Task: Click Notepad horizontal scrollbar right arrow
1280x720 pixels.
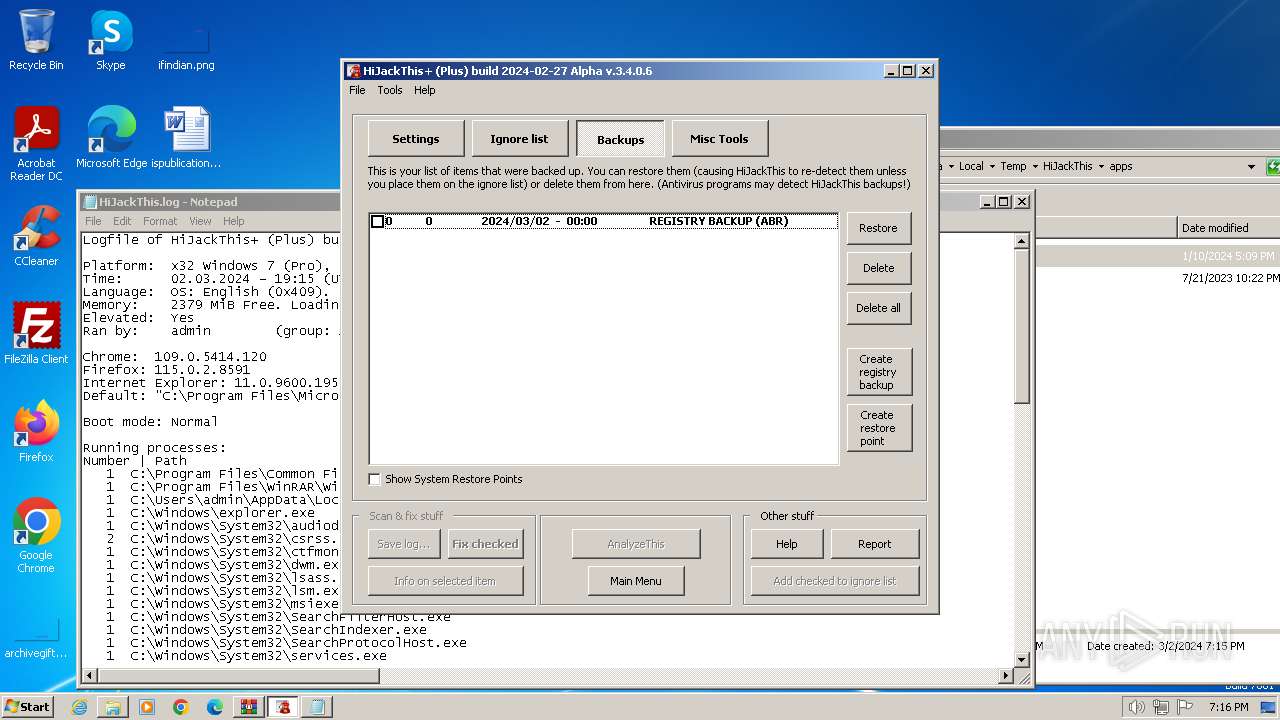Action: [x=1006, y=676]
